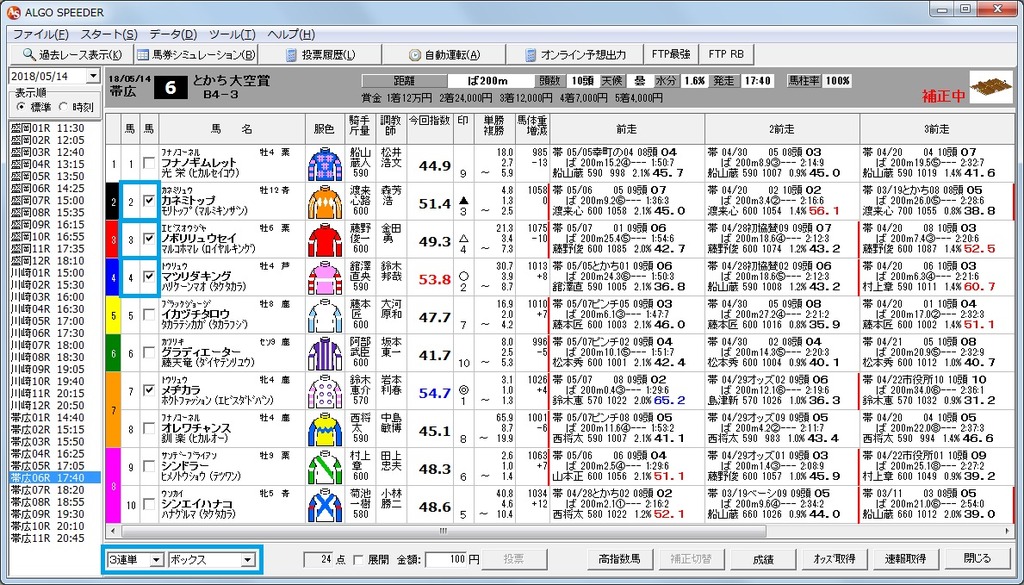The height and width of the screenshot is (585, 1024).
Task: Uncheck the box for horse 7 メヂカラ
Action: [x=149, y=390]
